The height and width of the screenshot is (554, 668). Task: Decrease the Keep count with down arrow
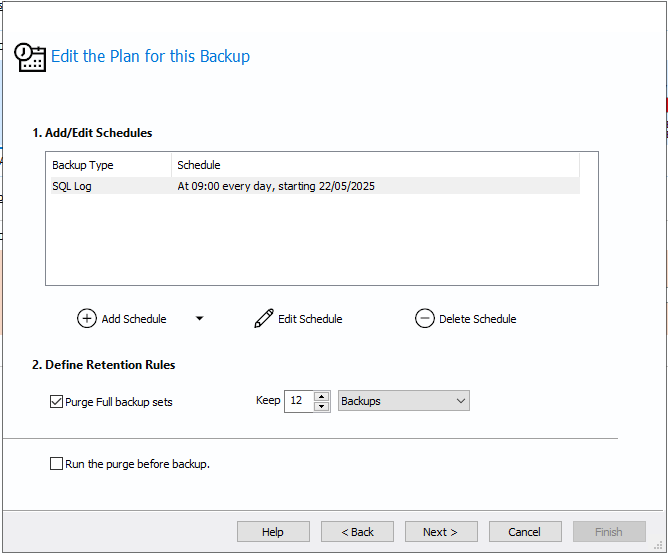click(x=322, y=406)
